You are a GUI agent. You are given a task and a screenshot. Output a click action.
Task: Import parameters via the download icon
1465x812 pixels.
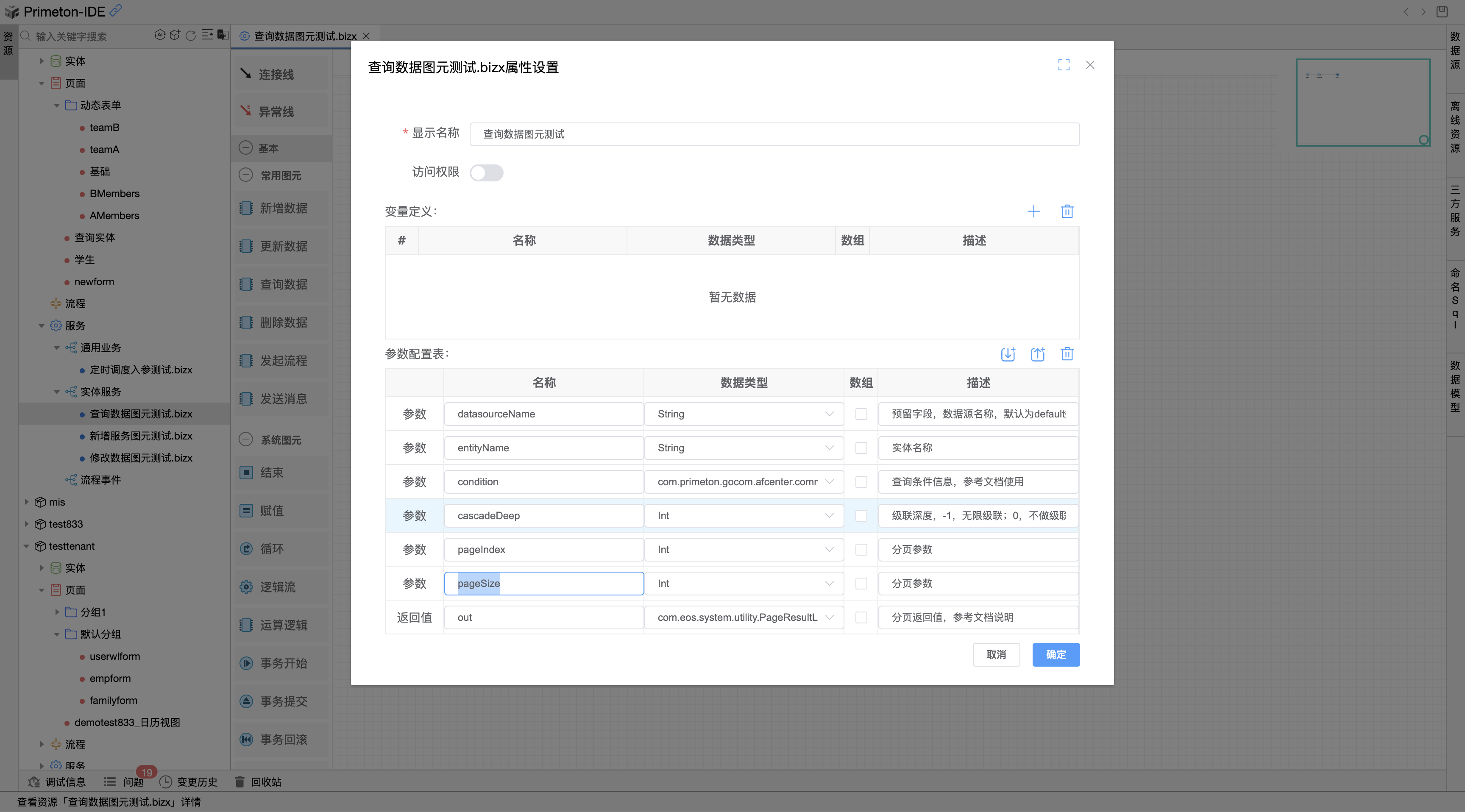(1008, 354)
